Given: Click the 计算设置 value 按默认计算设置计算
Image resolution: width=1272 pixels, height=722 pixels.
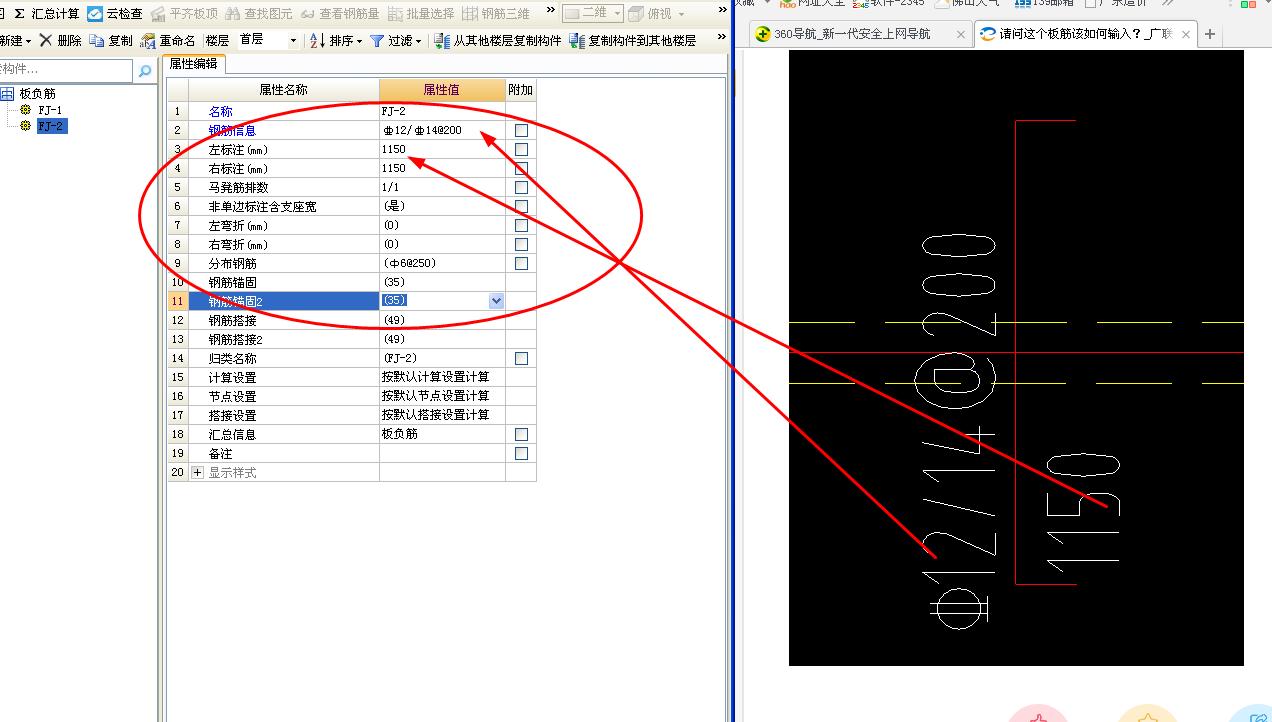Looking at the screenshot, I should tap(442, 377).
